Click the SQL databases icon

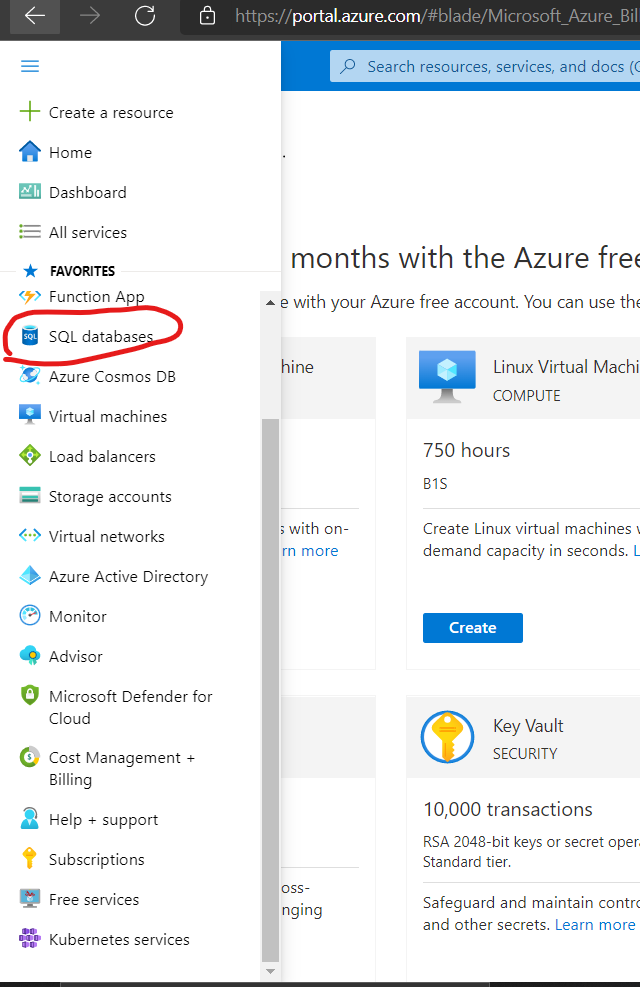30,336
